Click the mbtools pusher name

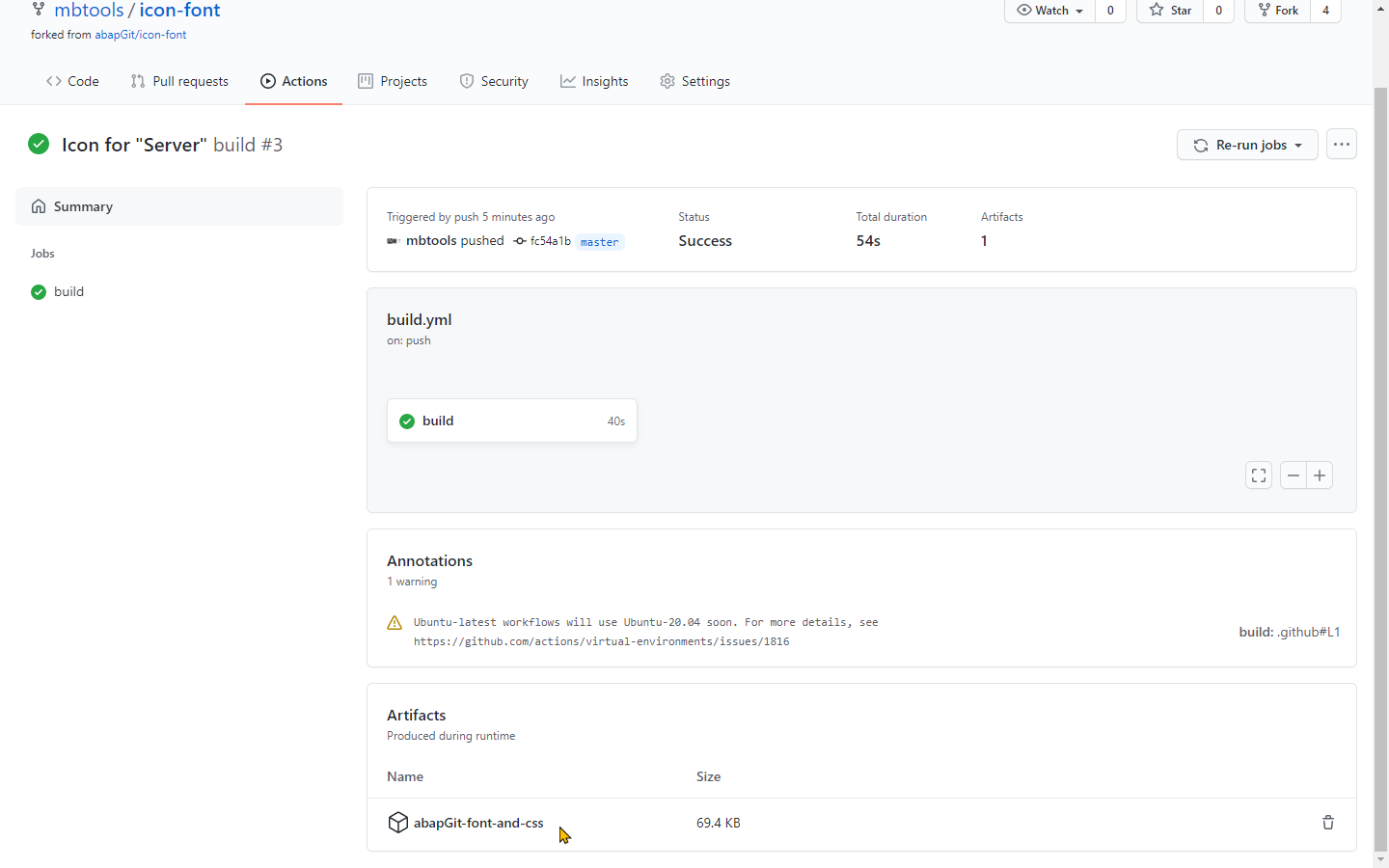pos(431,241)
